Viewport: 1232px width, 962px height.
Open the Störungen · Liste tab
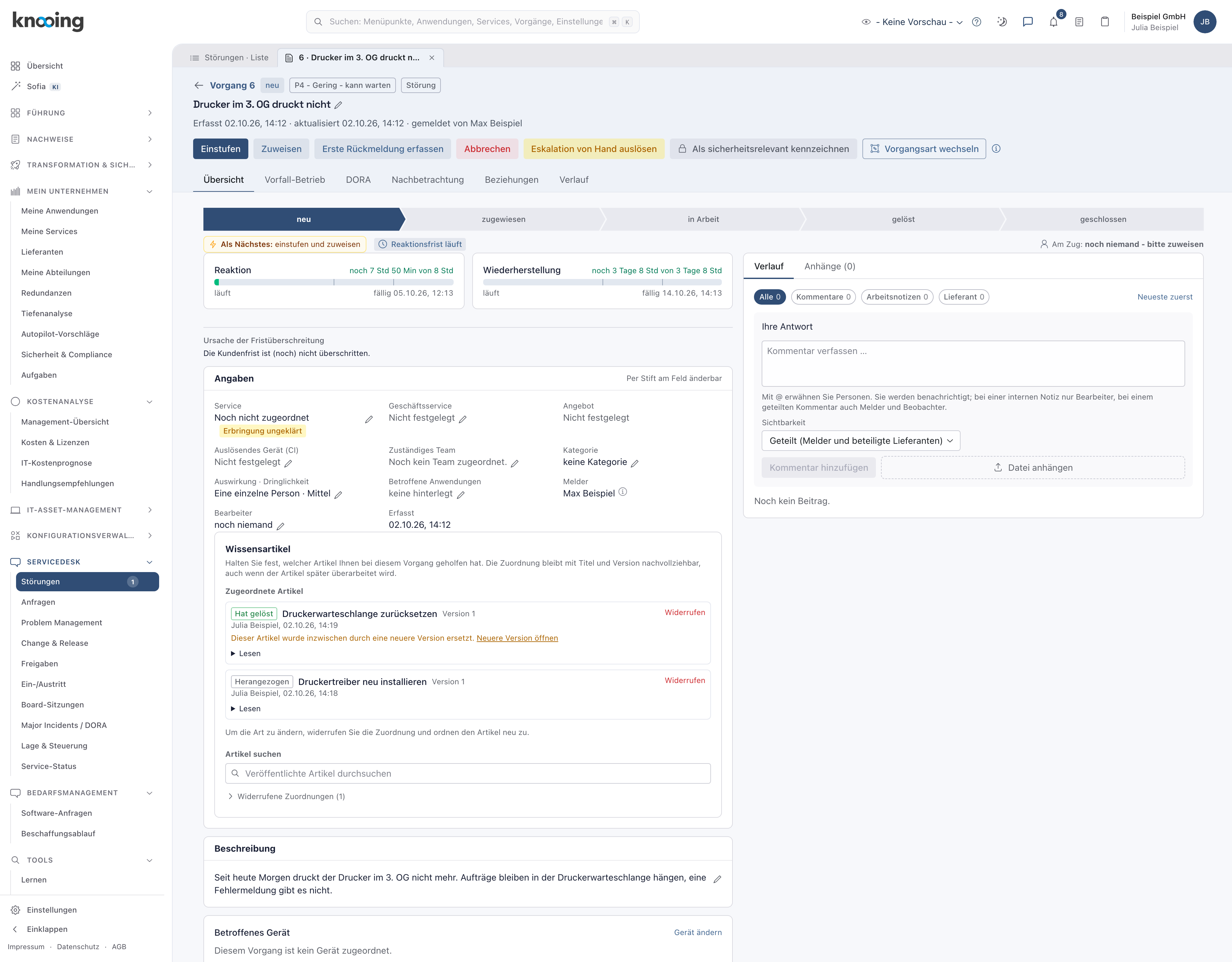(230, 57)
